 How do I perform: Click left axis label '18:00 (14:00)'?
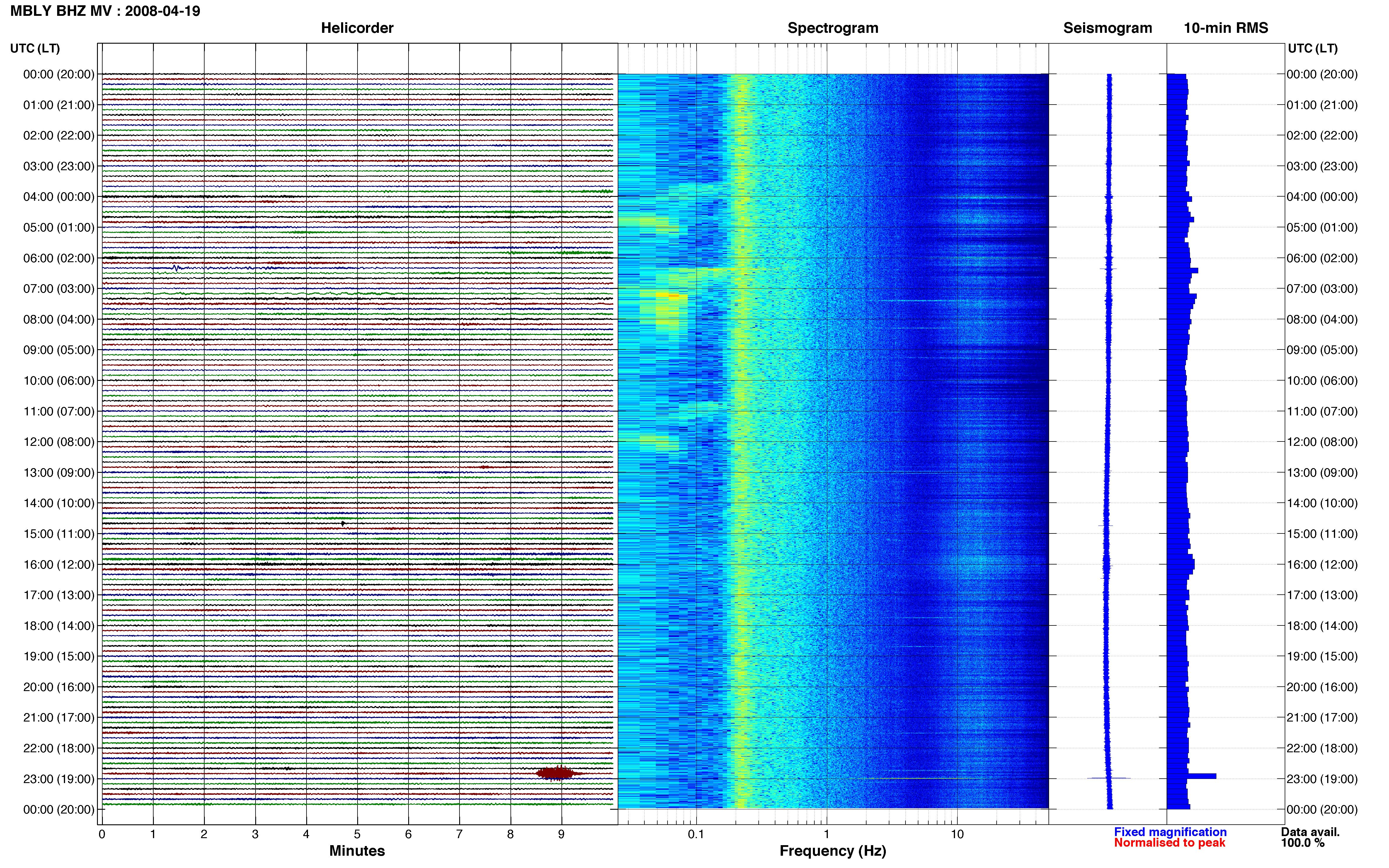[x=59, y=626]
